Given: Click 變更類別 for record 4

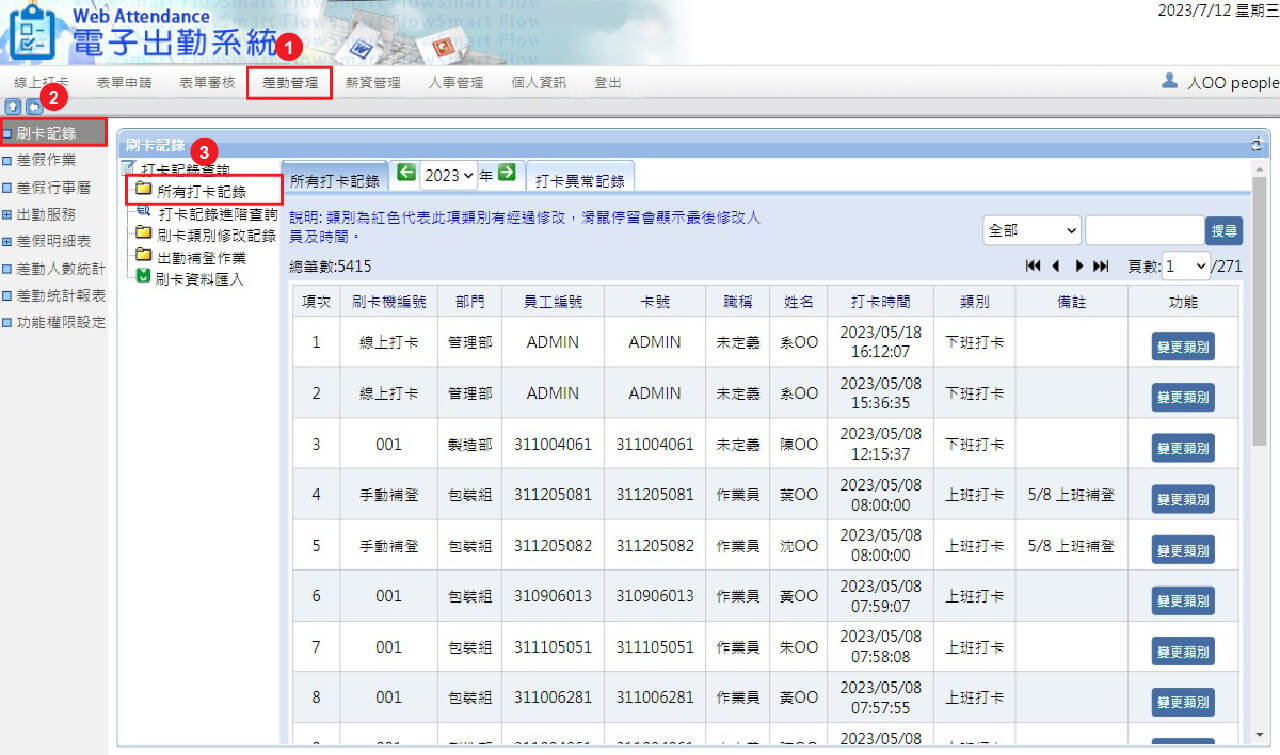Looking at the screenshot, I should click(x=1183, y=499).
